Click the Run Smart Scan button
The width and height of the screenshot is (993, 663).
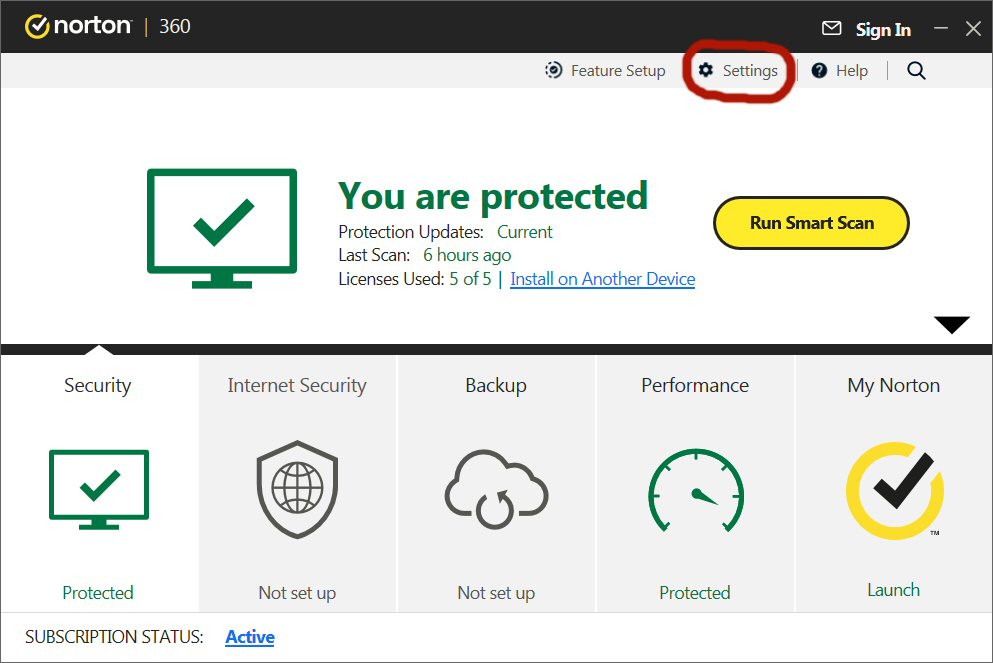pyautogui.click(x=811, y=223)
